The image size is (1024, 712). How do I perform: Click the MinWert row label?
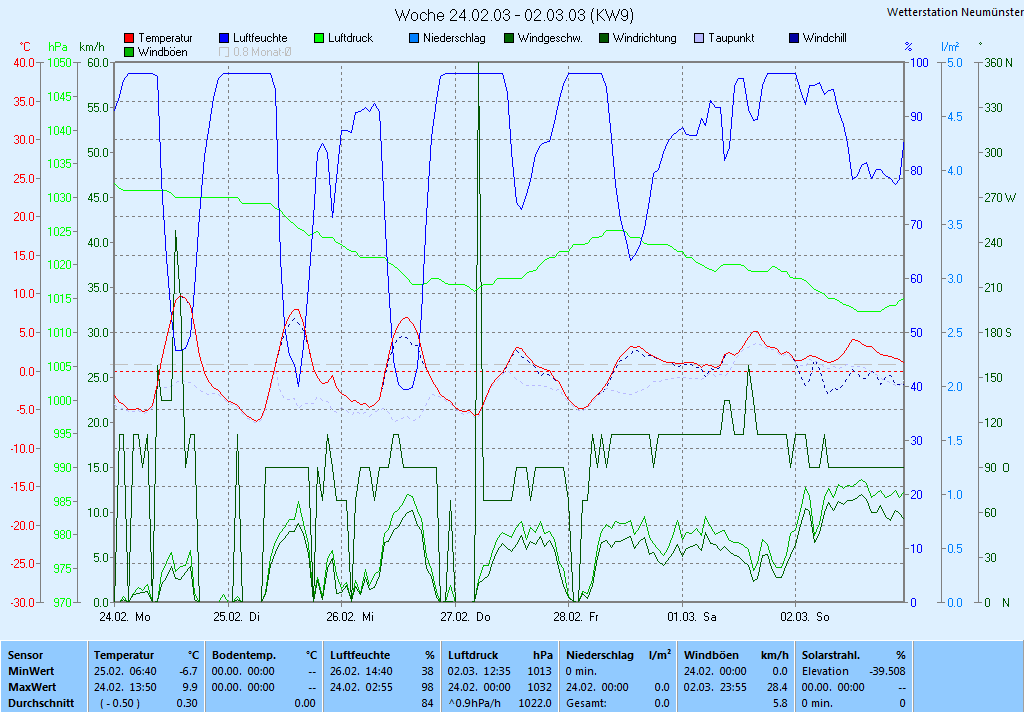(31, 671)
